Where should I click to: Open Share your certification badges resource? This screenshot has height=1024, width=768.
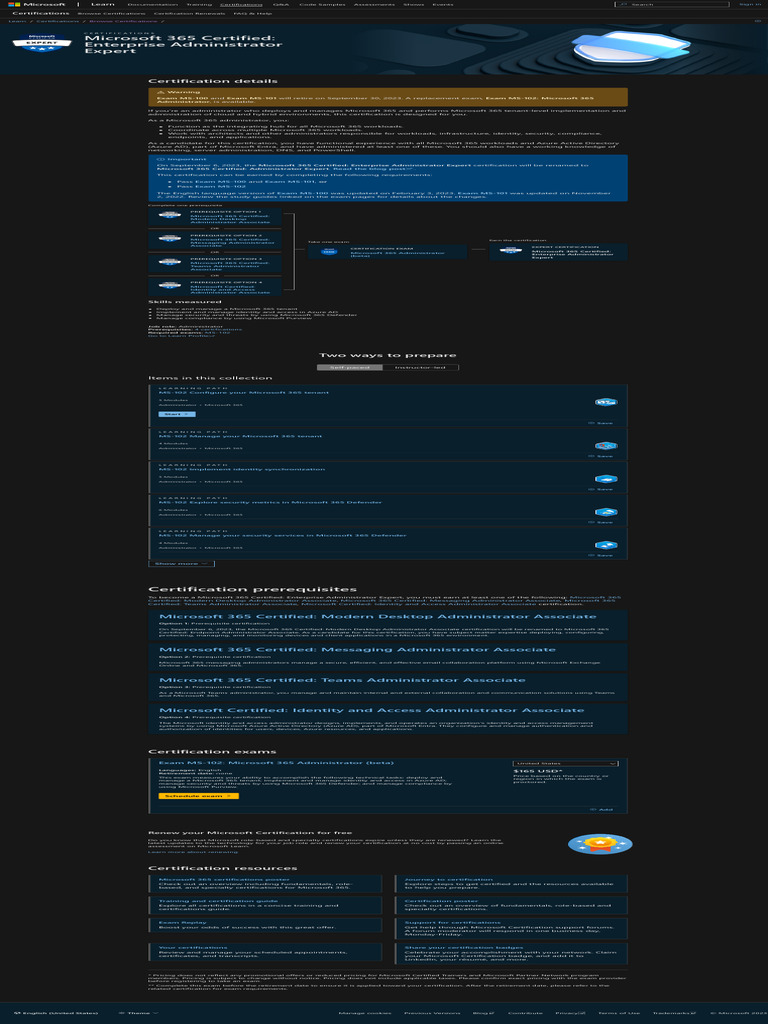[464, 947]
